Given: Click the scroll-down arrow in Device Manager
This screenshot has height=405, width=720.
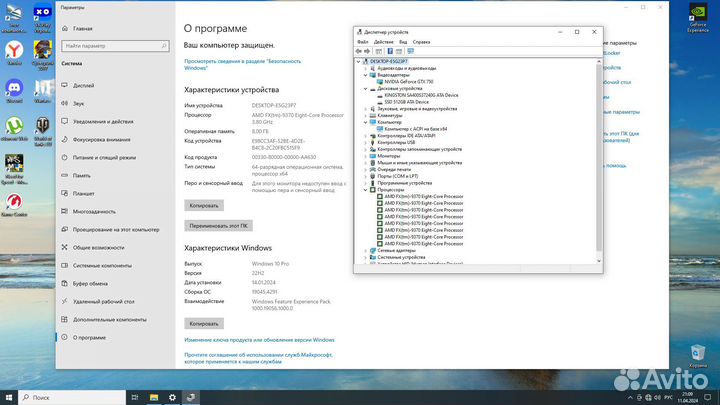Looking at the screenshot, I should [599, 261].
